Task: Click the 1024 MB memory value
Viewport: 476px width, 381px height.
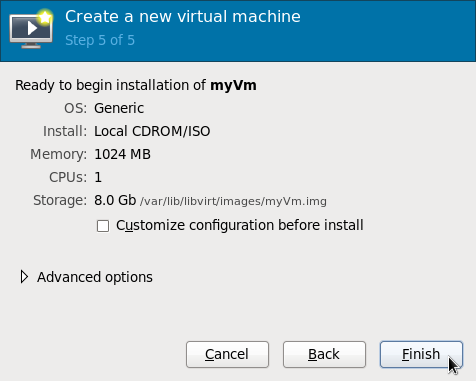Action: (x=122, y=154)
